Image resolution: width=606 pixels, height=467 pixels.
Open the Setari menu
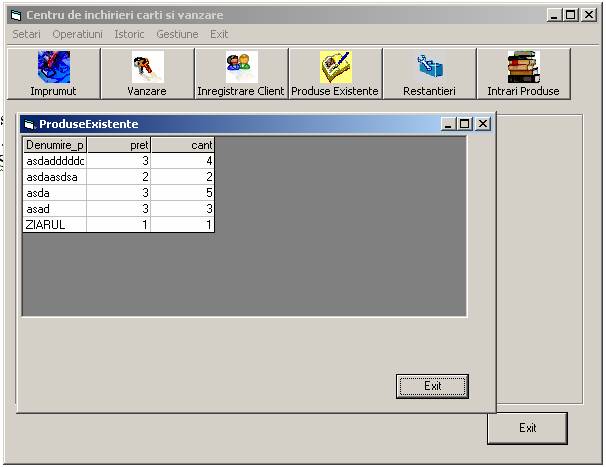(27, 34)
